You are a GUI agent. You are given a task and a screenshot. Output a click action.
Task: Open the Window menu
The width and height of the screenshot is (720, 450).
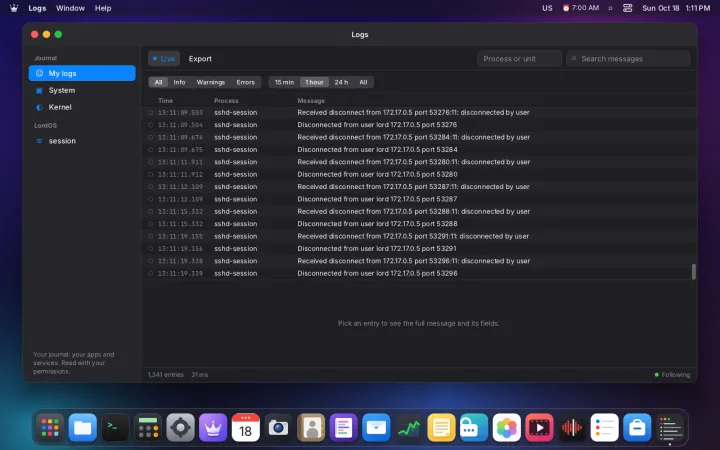[x=70, y=8]
